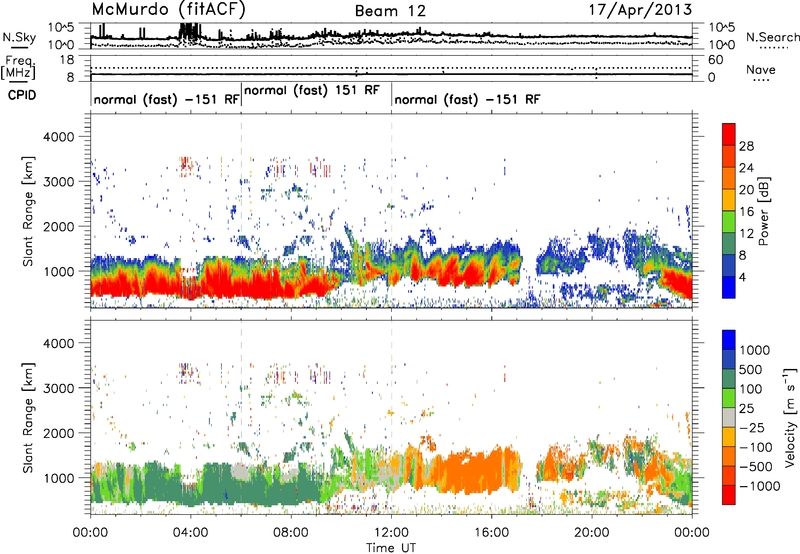Click the "Velocity [m s-1]" colorbar label
Screen dimensions: 800x554
[x=790, y=417]
